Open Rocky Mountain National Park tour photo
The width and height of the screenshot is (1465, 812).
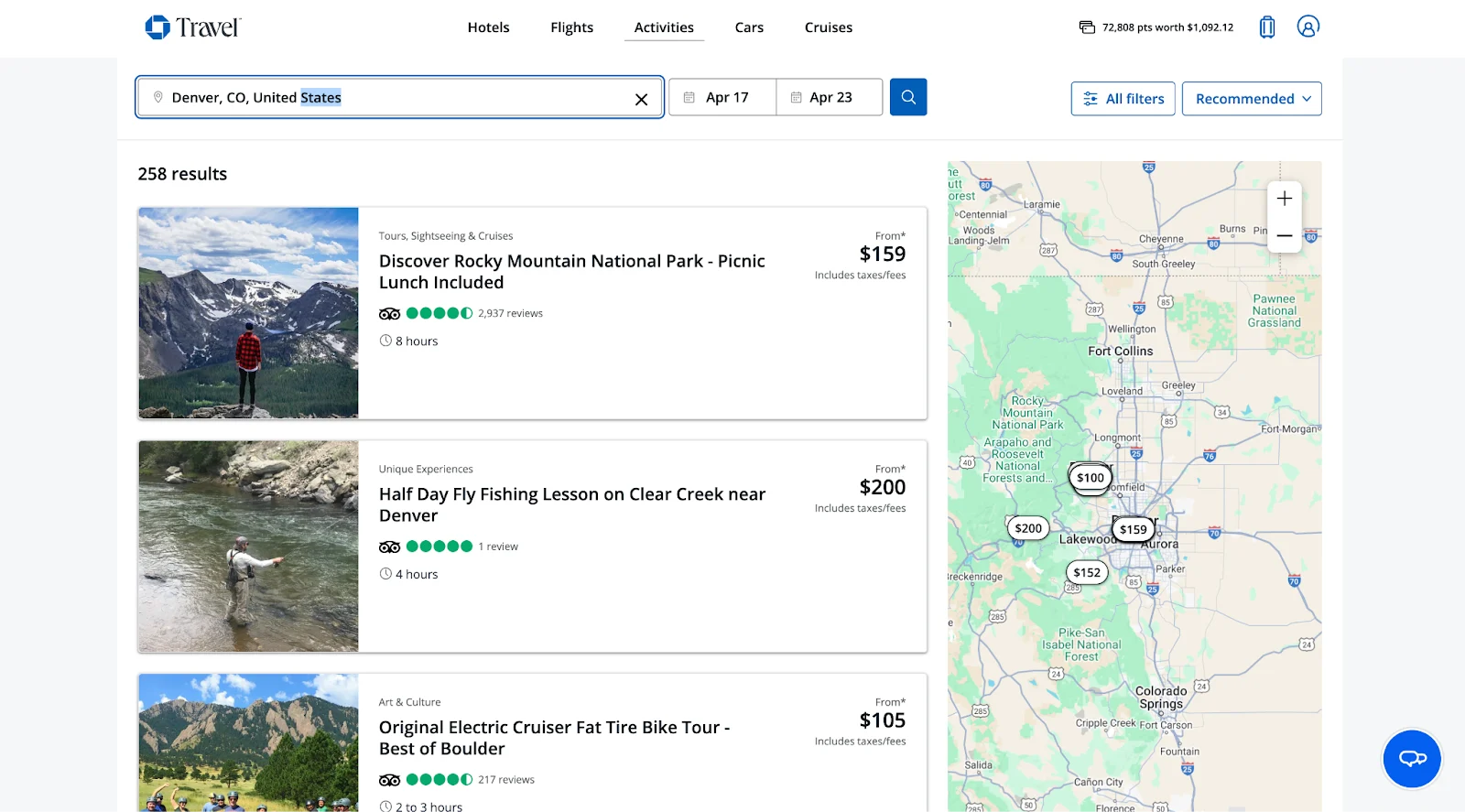248,313
